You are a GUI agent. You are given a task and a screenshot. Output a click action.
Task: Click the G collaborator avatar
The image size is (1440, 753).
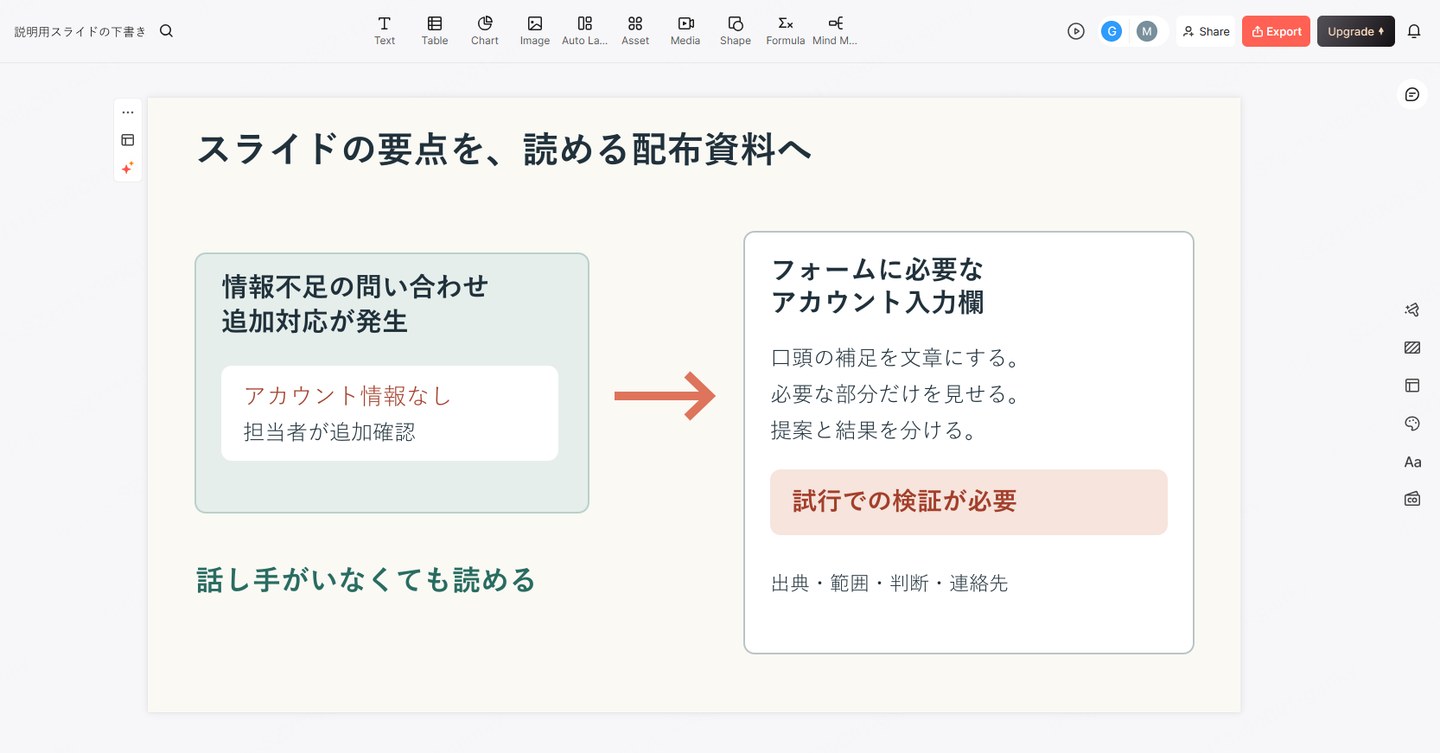click(1111, 31)
